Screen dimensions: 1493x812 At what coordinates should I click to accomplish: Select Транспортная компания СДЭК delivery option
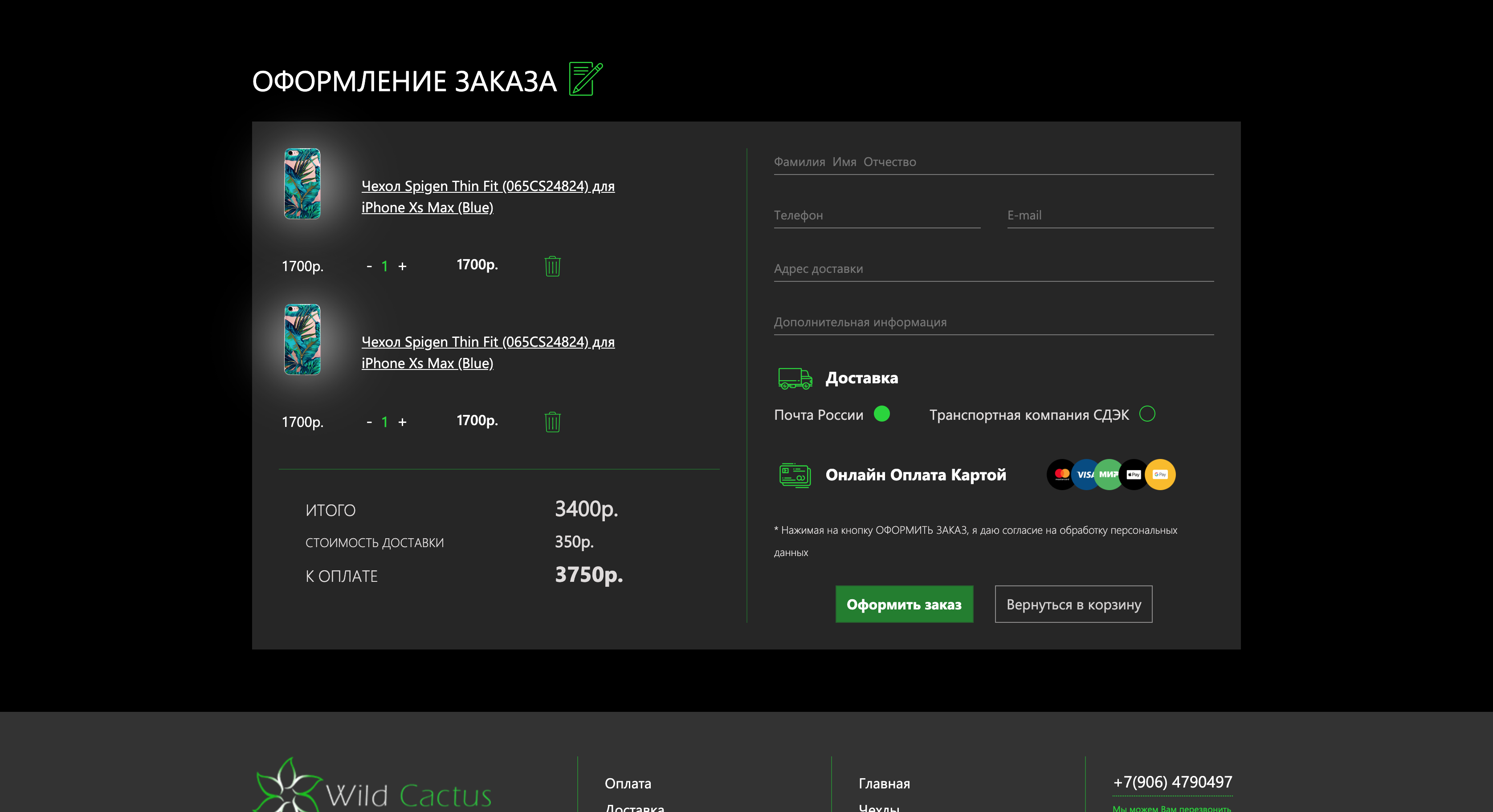[1147, 414]
